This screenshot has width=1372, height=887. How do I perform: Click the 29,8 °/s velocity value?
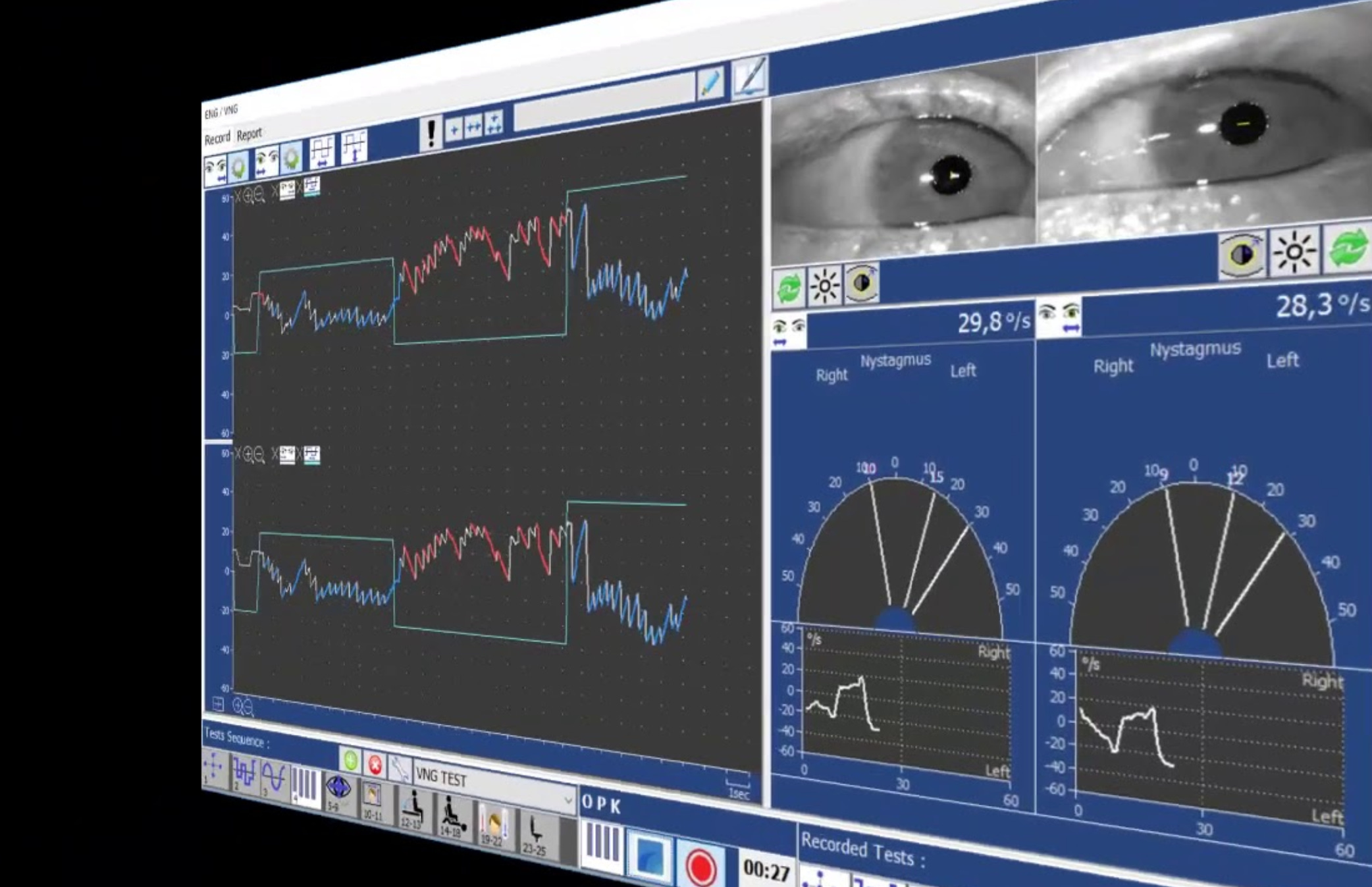coord(993,322)
